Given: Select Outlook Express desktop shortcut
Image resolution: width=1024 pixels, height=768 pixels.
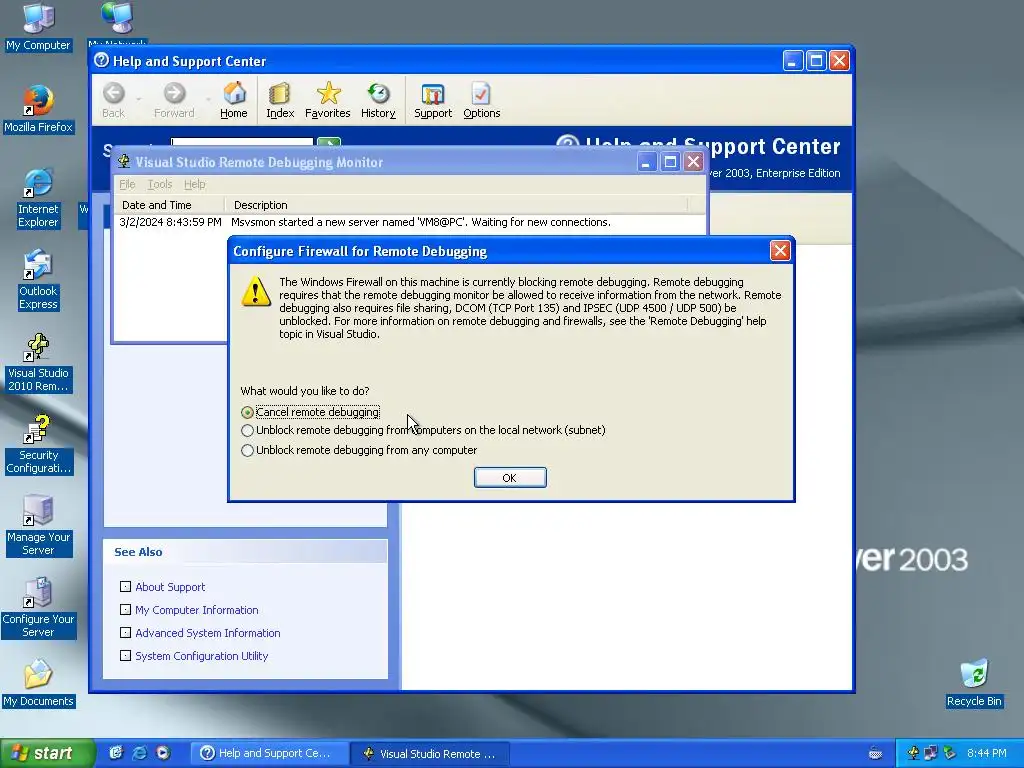Looking at the screenshot, I should coord(39,280).
